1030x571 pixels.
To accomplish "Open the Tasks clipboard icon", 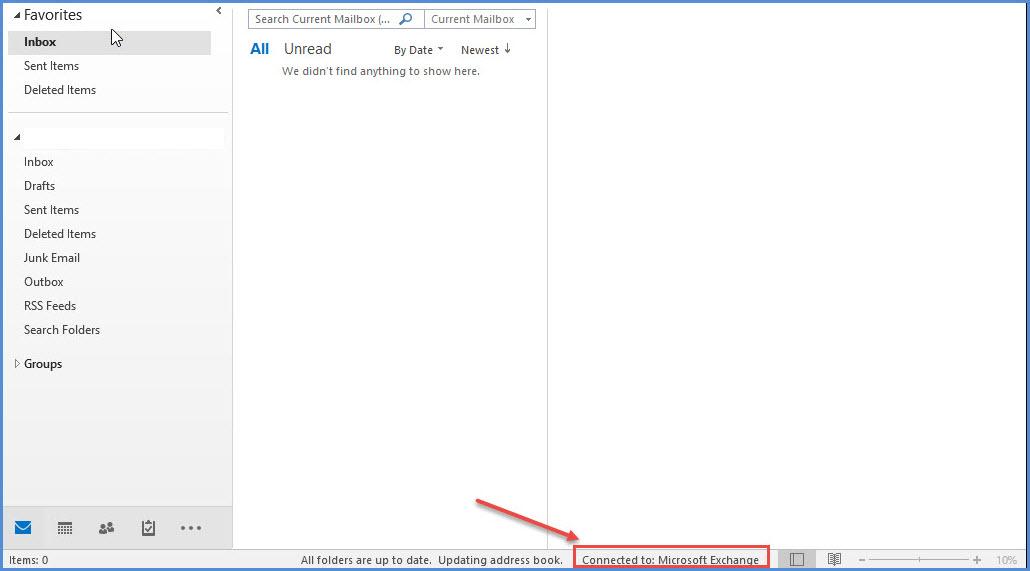I will (148, 528).
